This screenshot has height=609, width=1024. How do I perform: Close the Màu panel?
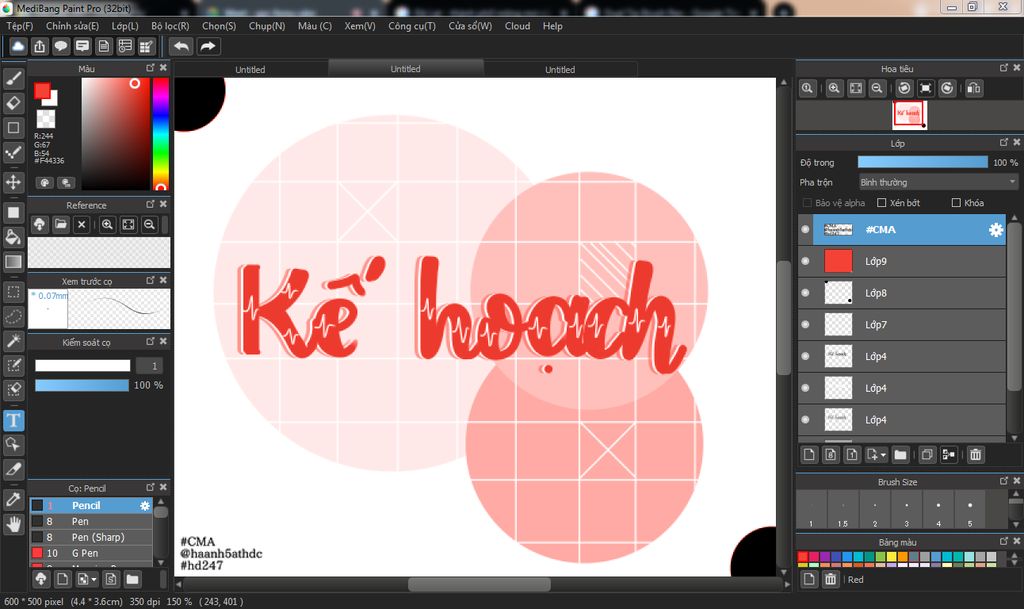tap(163, 68)
